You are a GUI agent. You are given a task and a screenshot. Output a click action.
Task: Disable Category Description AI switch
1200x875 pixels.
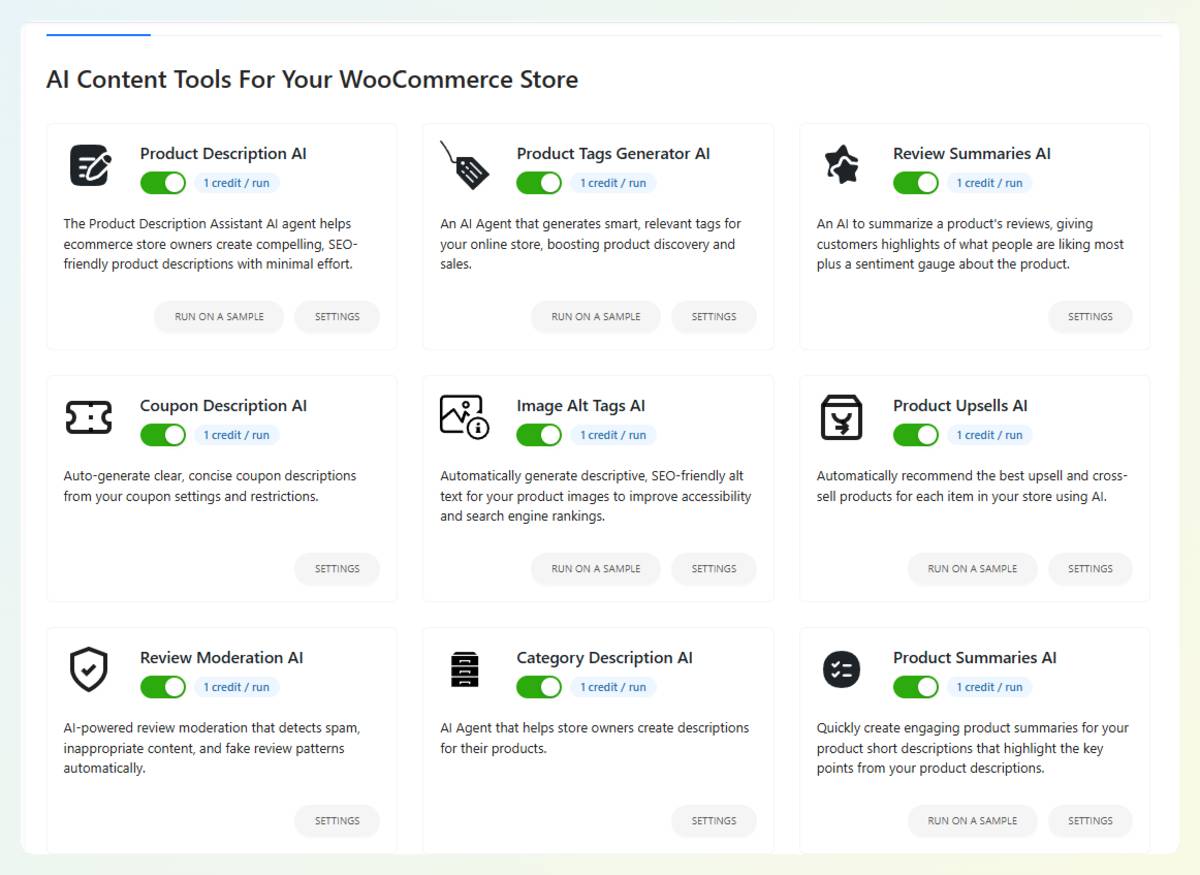point(539,687)
